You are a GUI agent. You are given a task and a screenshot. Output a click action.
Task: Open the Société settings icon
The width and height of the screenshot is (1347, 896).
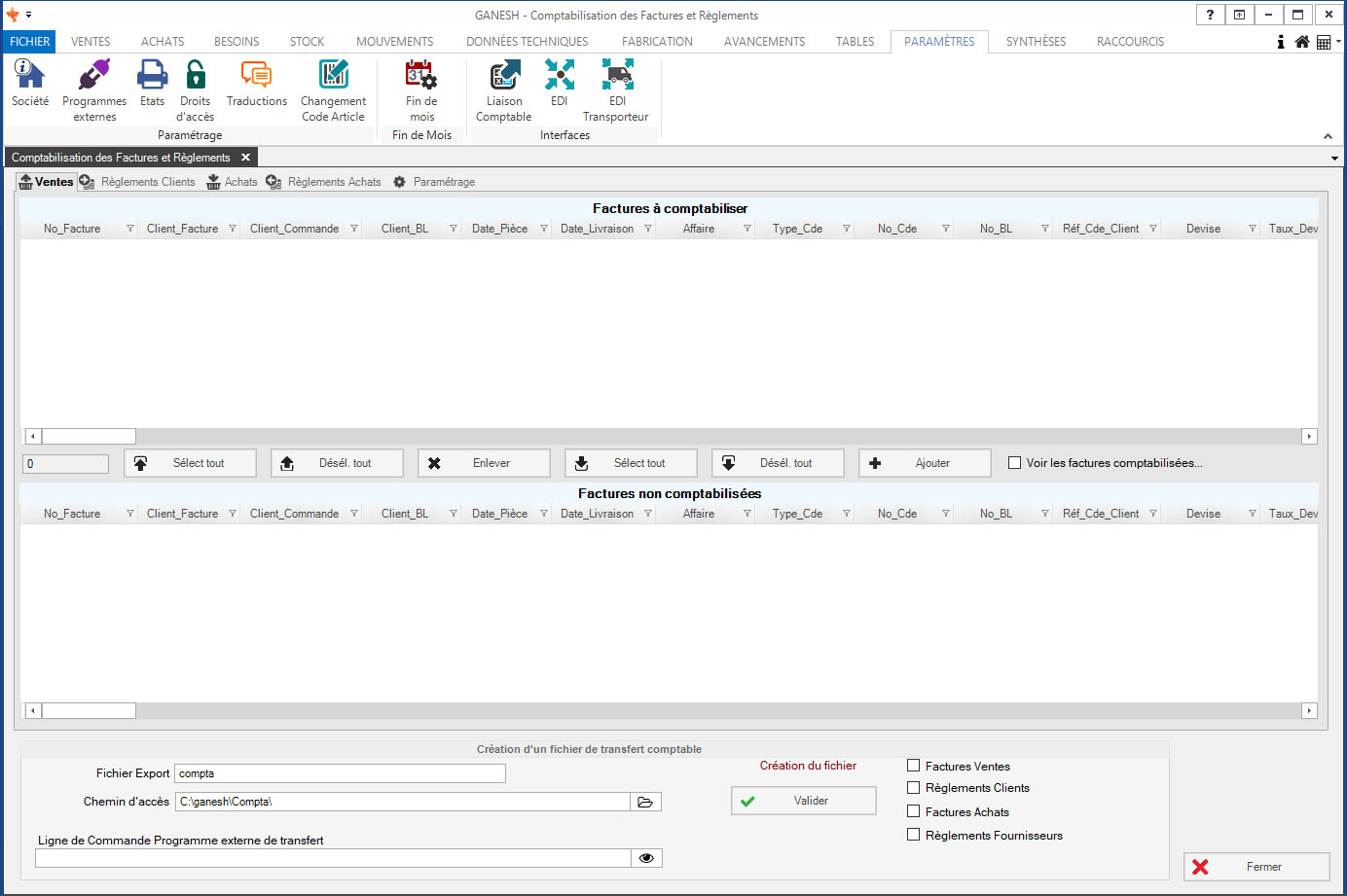tap(29, 75)
